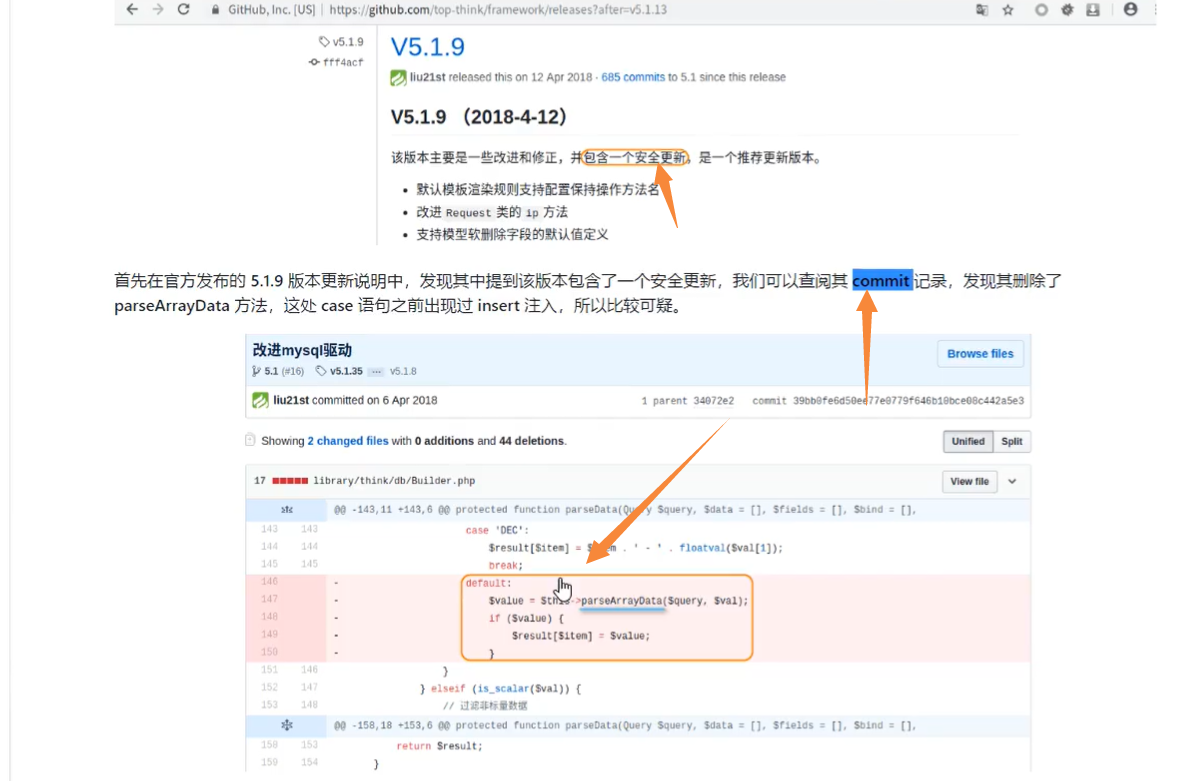Click the v5.1.9 tag icon

click(x=324, y=42)
